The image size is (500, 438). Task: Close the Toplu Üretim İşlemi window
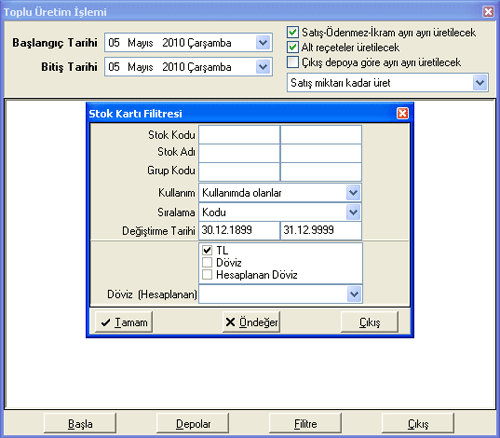(488, 12)
